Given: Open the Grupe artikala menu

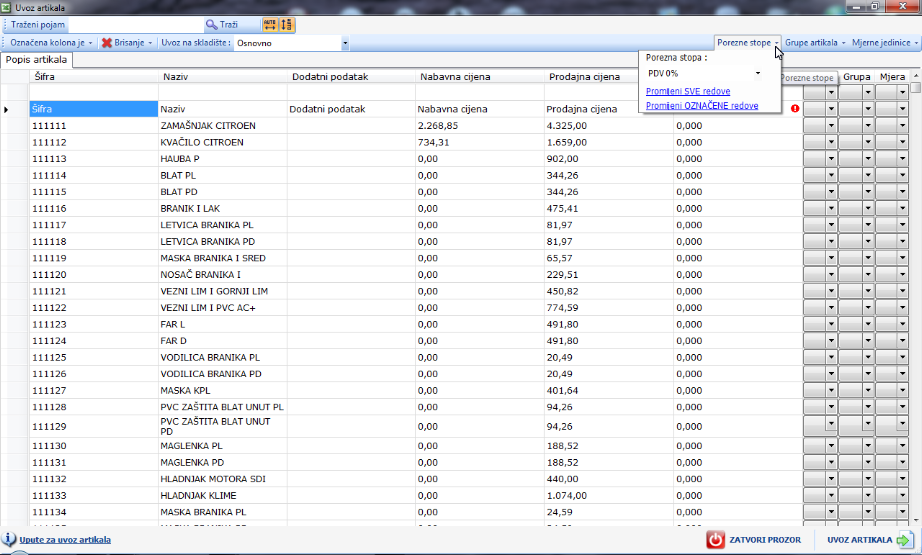Looking at the screenshot, I should [815, 43].
